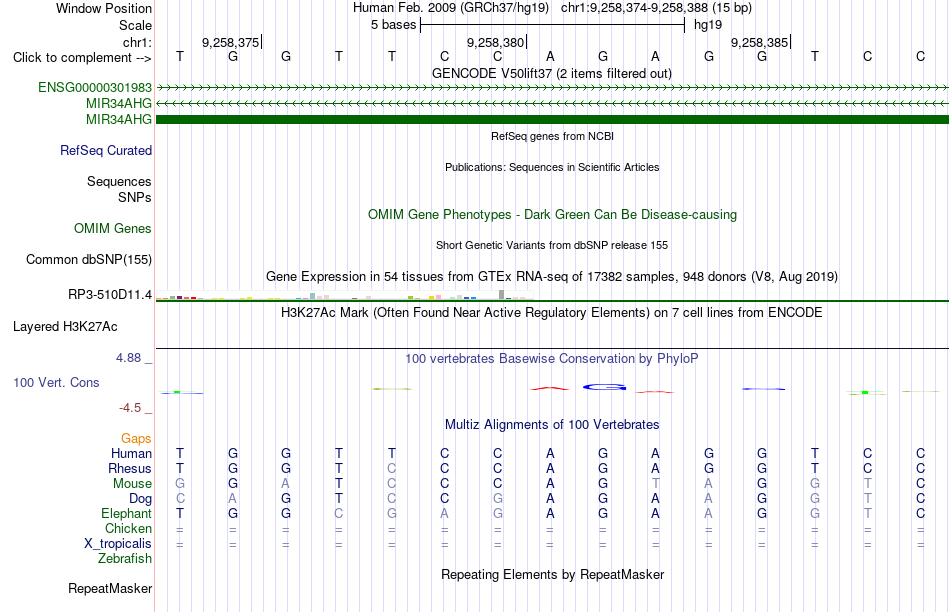Select the Human Feb. 2009 (GRCh37/hg19) text

pyautogui.click(x=451, y=8)
